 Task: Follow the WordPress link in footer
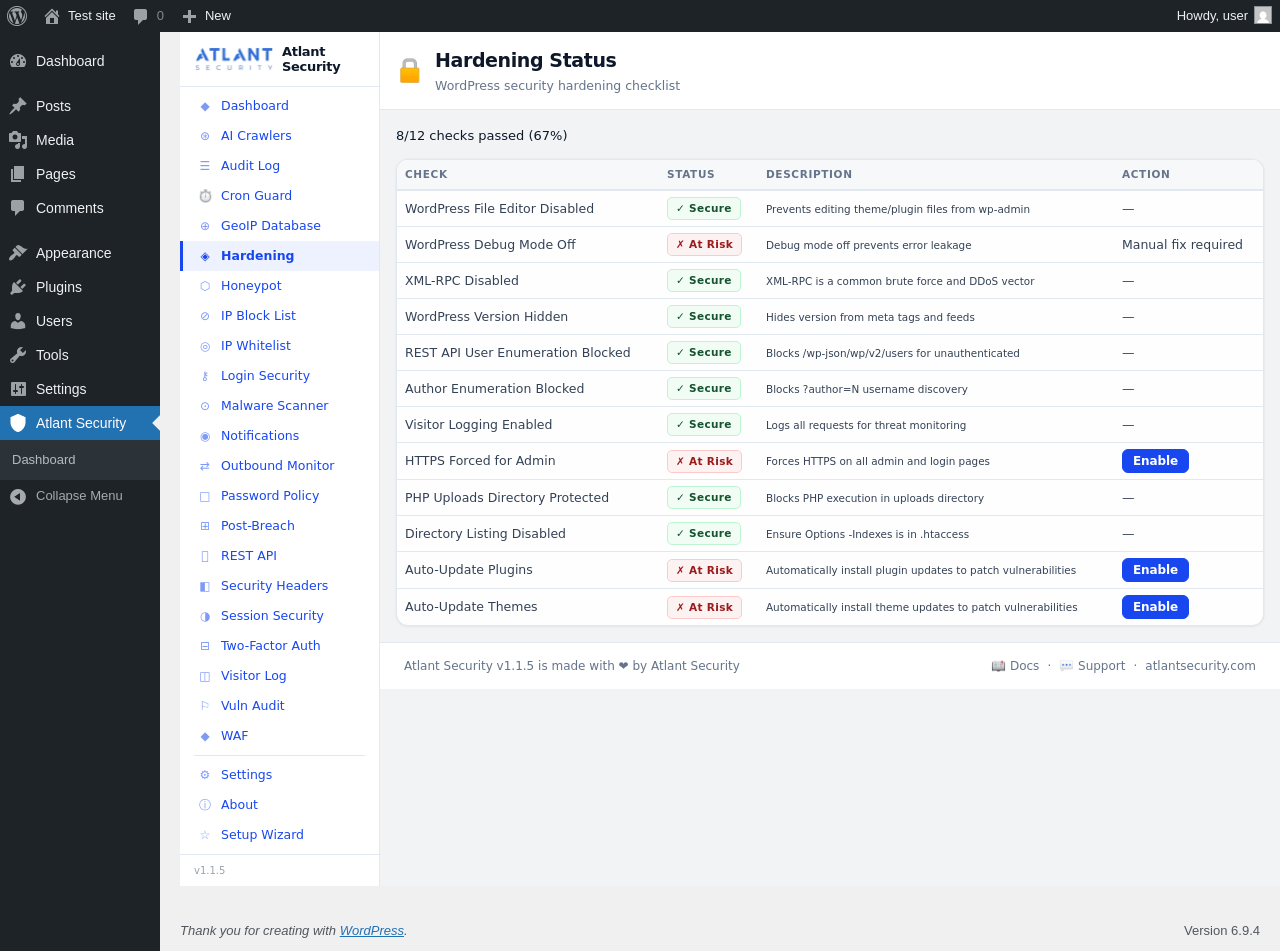click(372, 931)
